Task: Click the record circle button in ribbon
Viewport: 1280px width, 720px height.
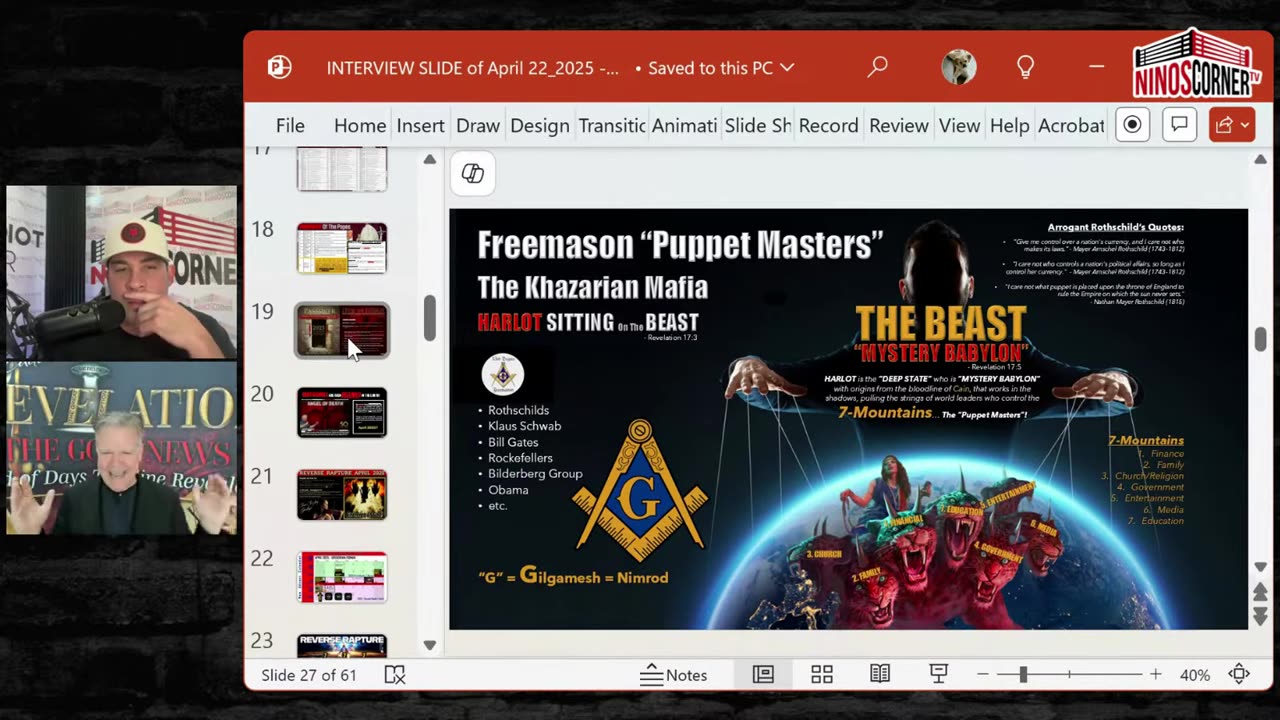Action: tap(1132, 125)
